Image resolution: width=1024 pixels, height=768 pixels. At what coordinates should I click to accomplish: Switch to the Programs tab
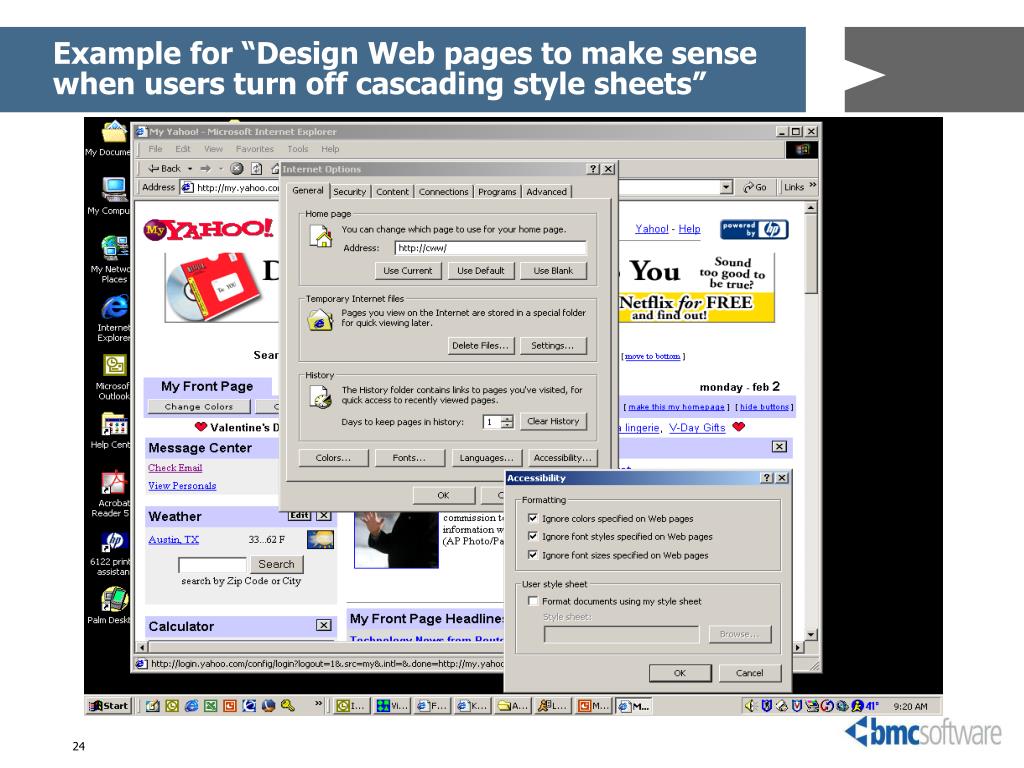click(497, 192)
